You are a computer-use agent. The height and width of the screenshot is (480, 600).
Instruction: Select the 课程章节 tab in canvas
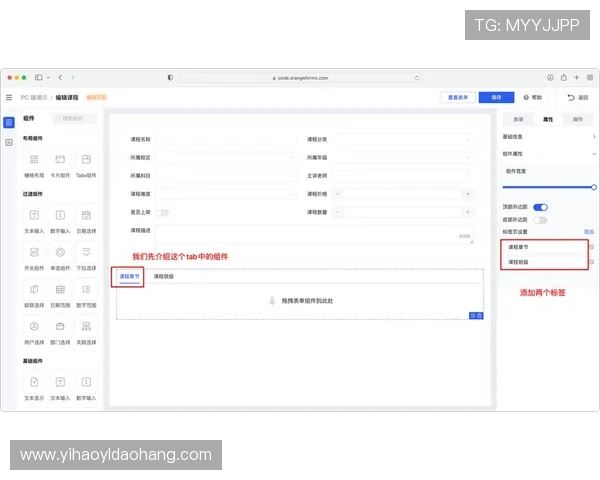(129, 276)
